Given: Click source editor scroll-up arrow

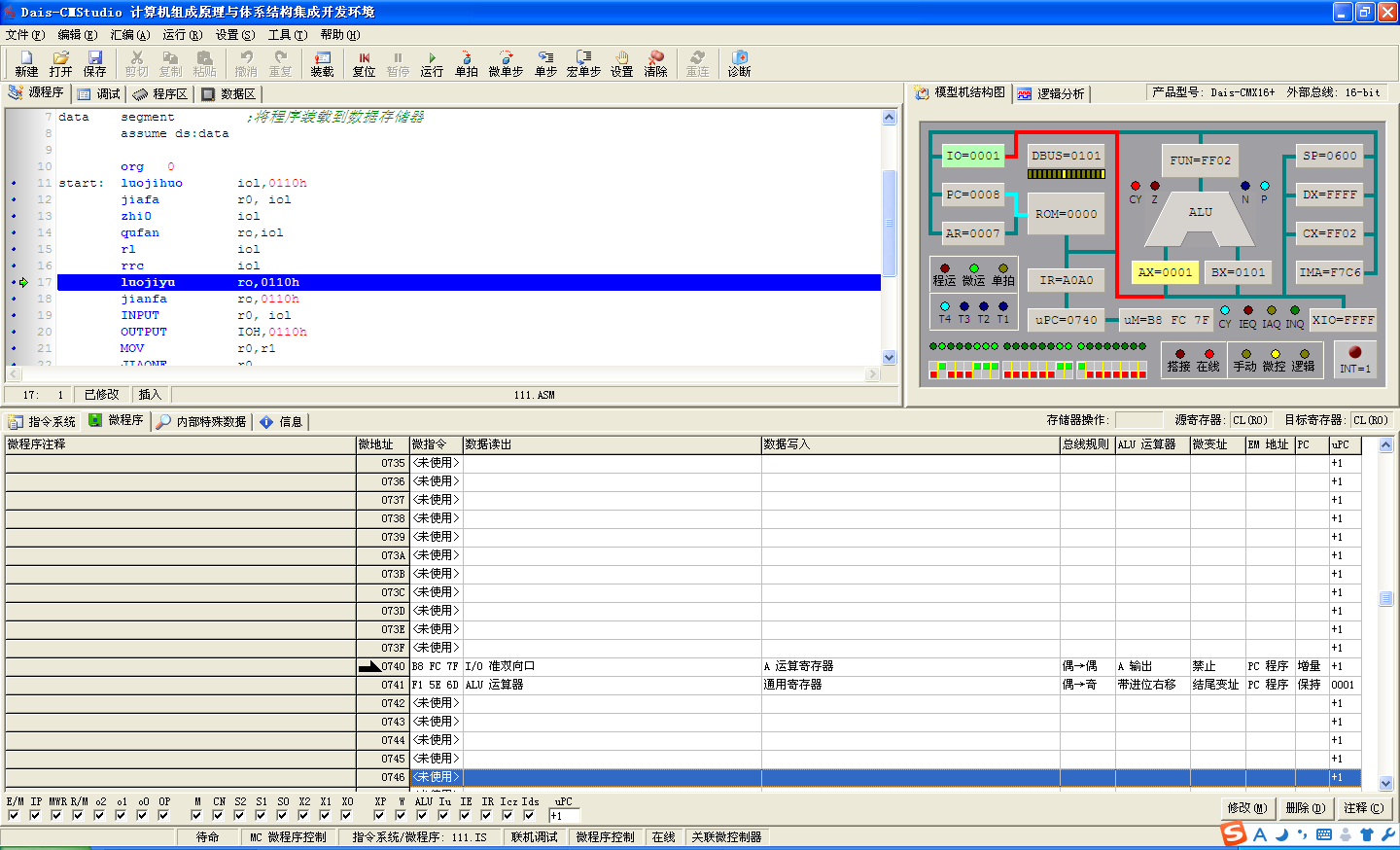Looking at the screenshot, I should tap(889, 118).
